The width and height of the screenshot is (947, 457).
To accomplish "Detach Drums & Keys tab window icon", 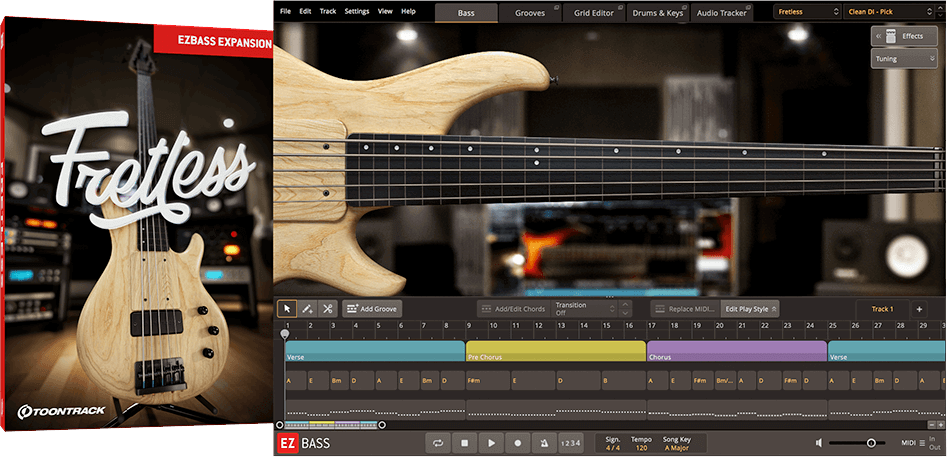I will click(682, 10).
